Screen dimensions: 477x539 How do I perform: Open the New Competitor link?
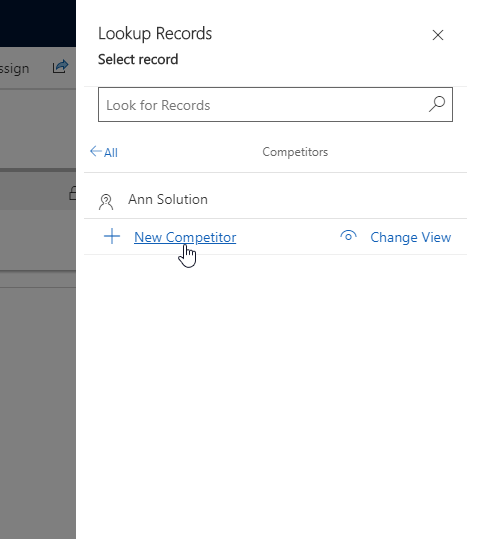[x=185, y=237]
